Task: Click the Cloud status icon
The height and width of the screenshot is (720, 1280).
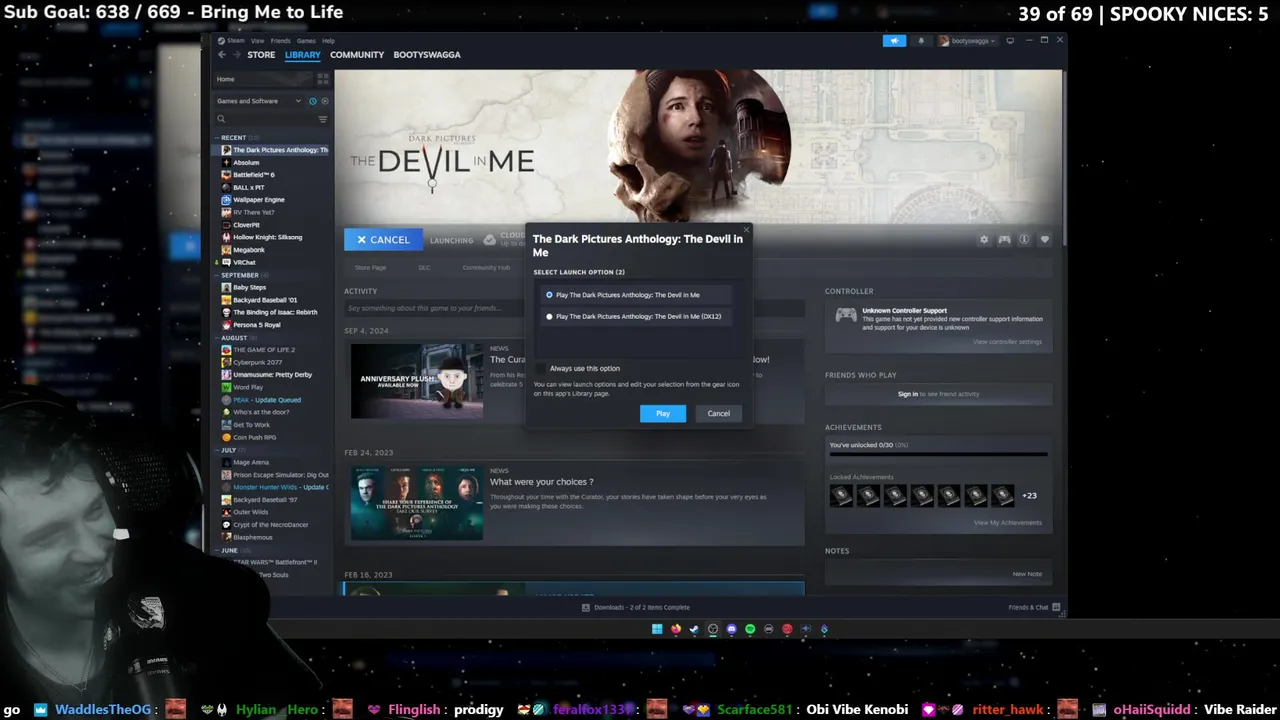Action: point(489,240)
